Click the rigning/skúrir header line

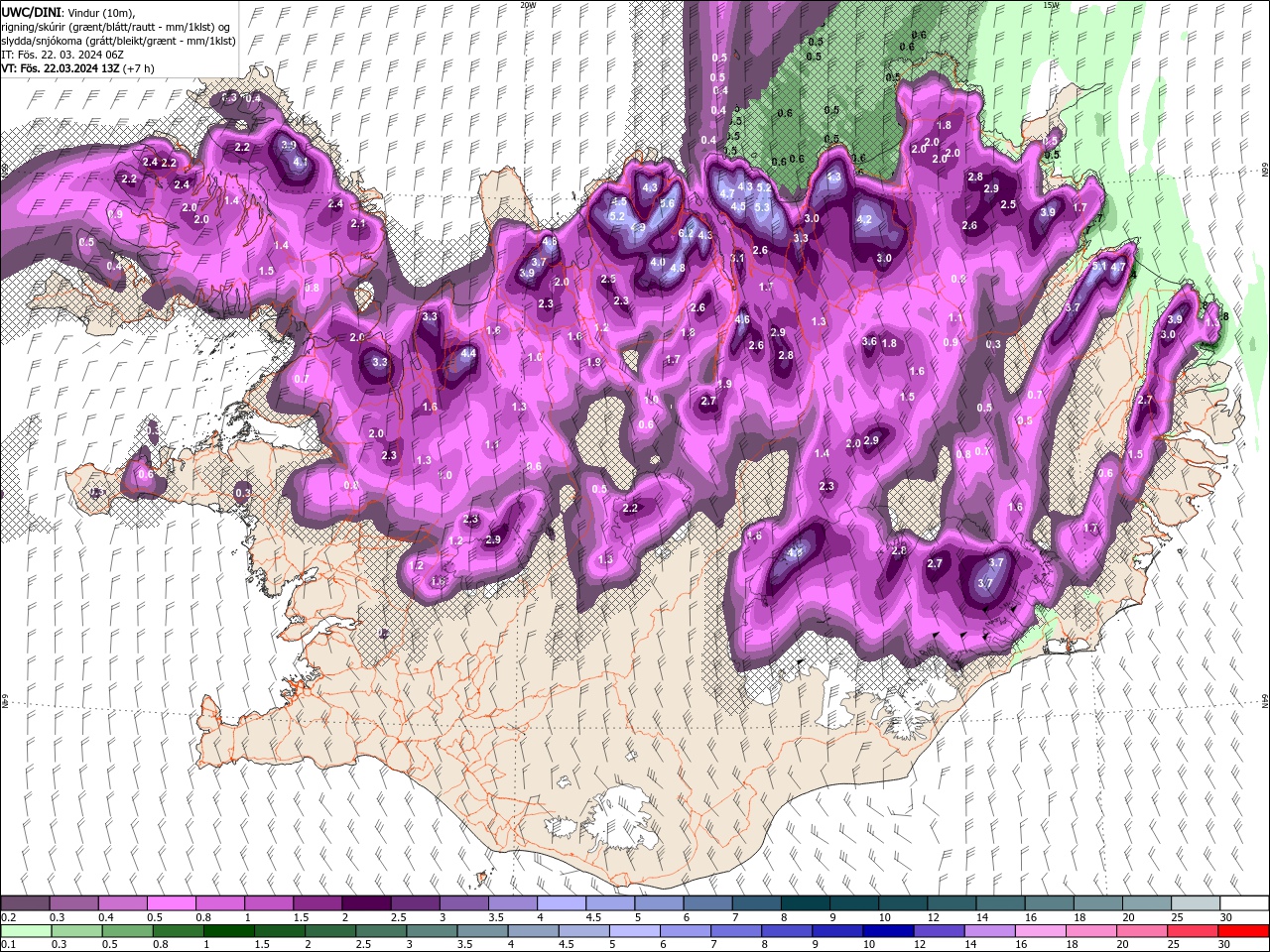tap(117, 27)
